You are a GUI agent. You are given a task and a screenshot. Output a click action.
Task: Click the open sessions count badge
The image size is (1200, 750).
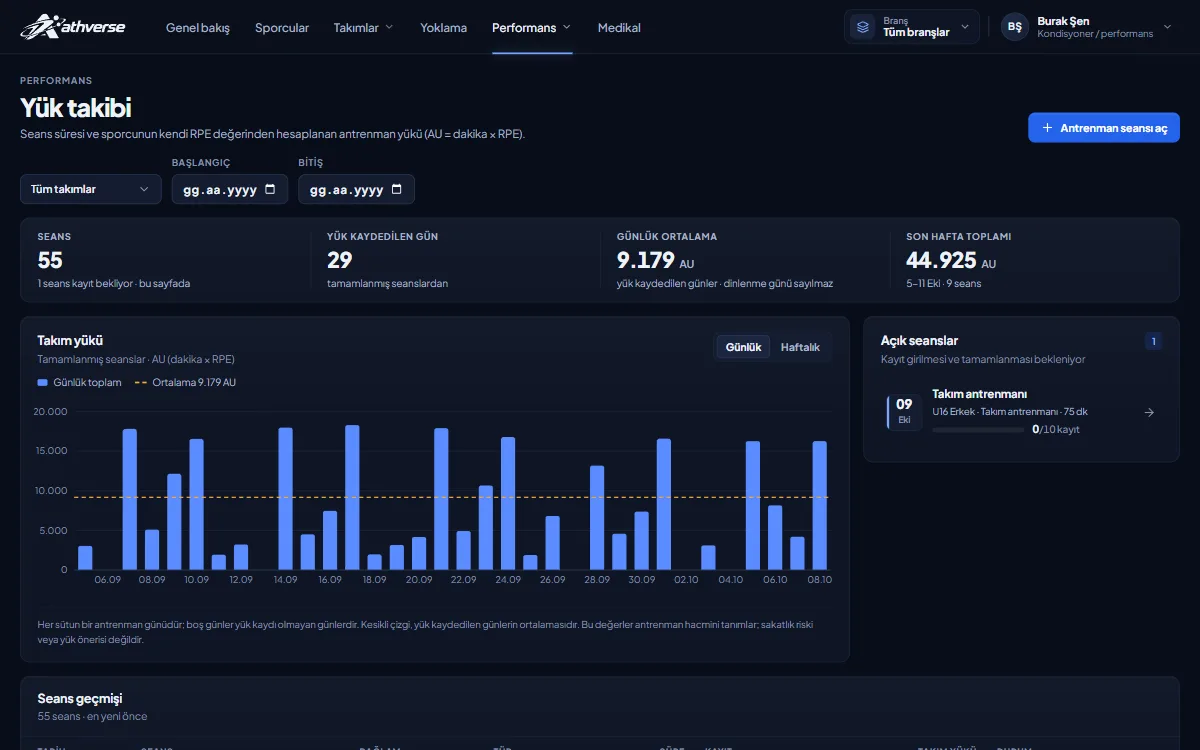tap(1153, 341)
